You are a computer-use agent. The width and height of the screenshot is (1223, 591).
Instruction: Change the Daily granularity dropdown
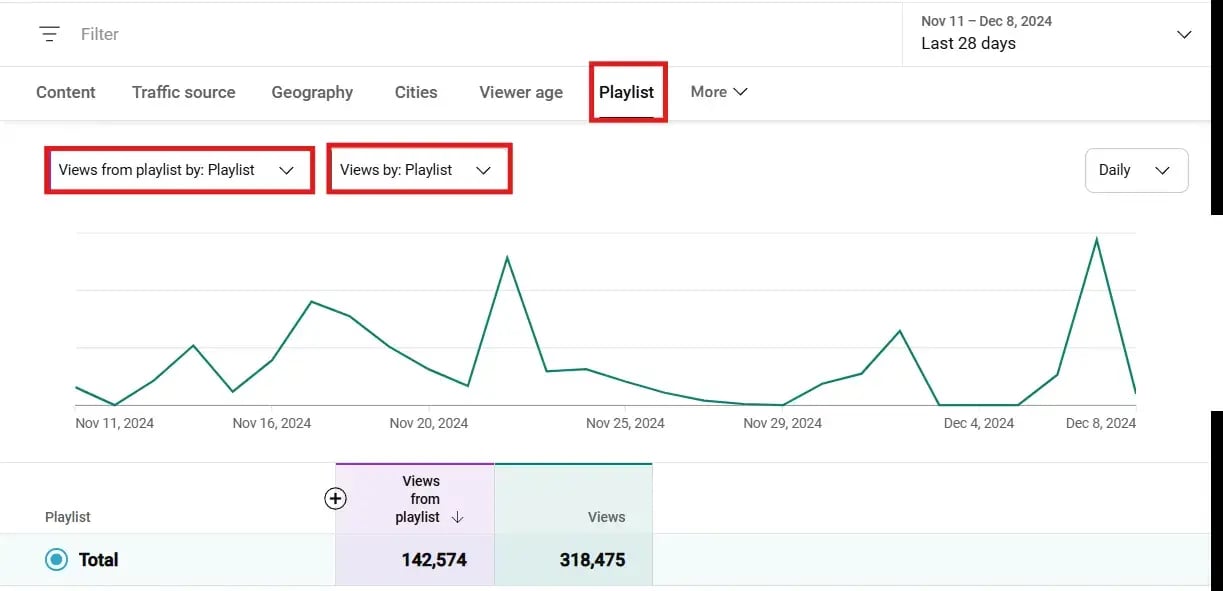(1135, 170)
